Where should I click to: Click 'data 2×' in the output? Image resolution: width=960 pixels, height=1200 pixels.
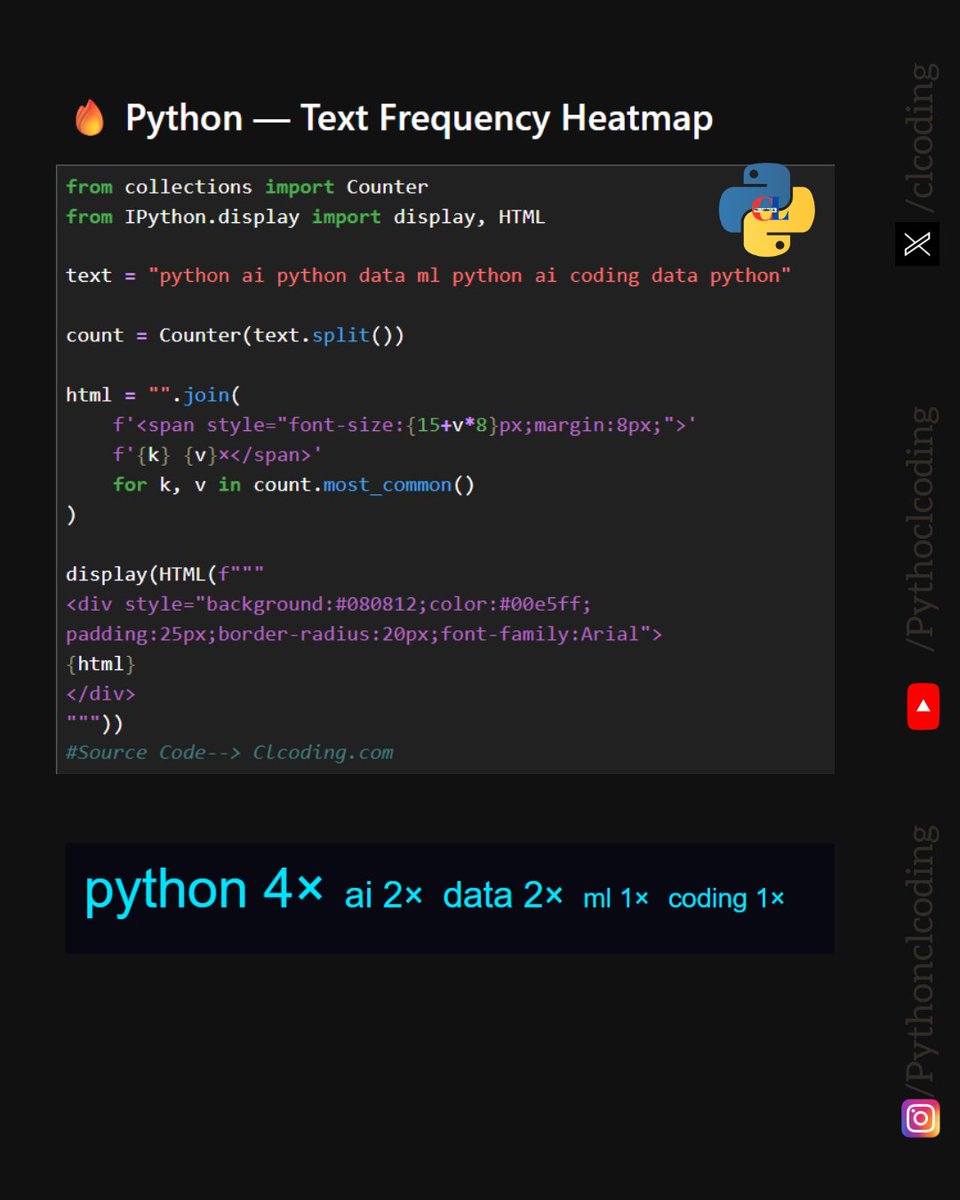503,896
